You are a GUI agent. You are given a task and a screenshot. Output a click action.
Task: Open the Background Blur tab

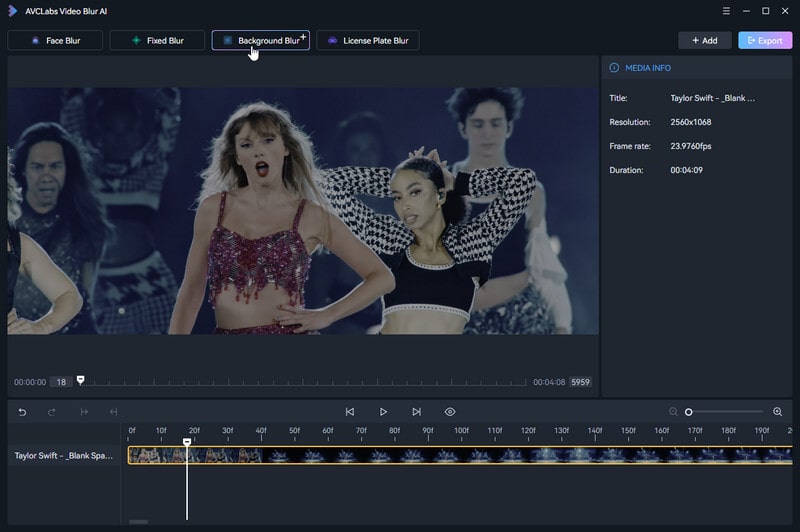pos(261,40)
